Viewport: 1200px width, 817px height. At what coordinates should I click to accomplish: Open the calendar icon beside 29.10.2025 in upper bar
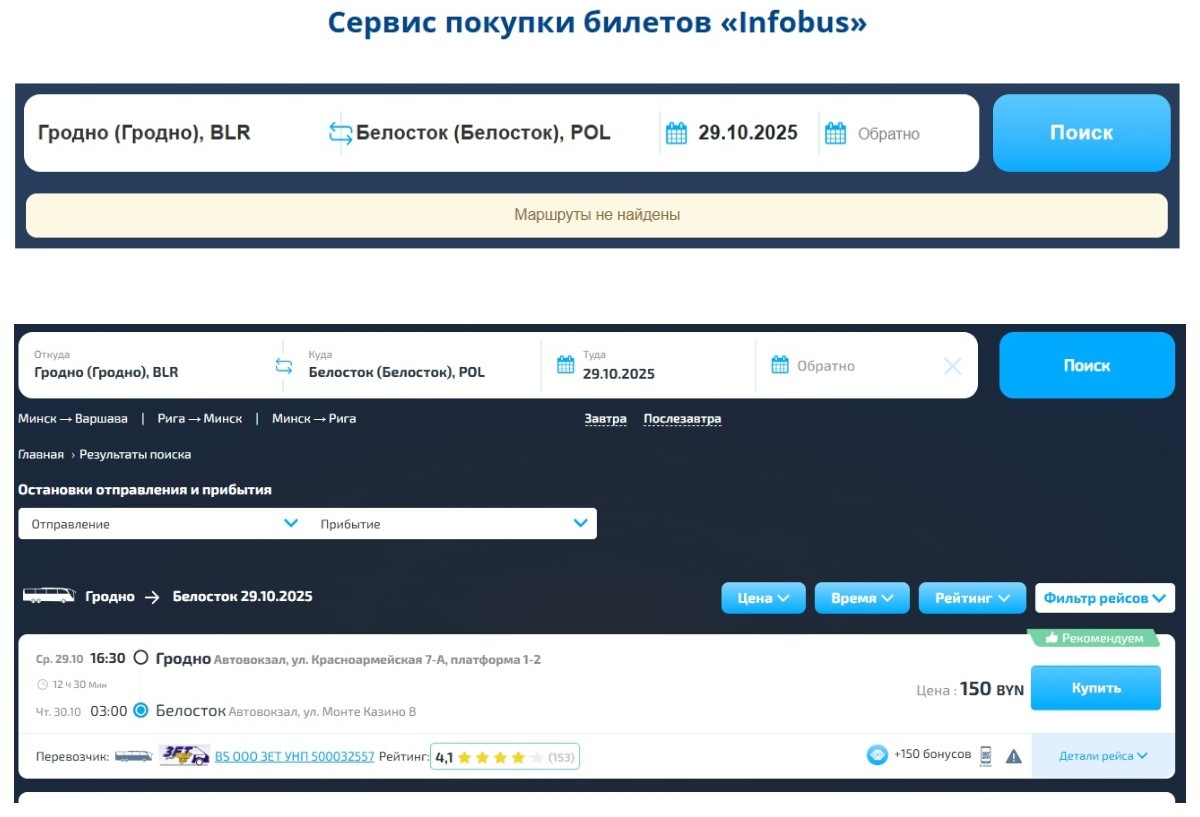(677, 133)
